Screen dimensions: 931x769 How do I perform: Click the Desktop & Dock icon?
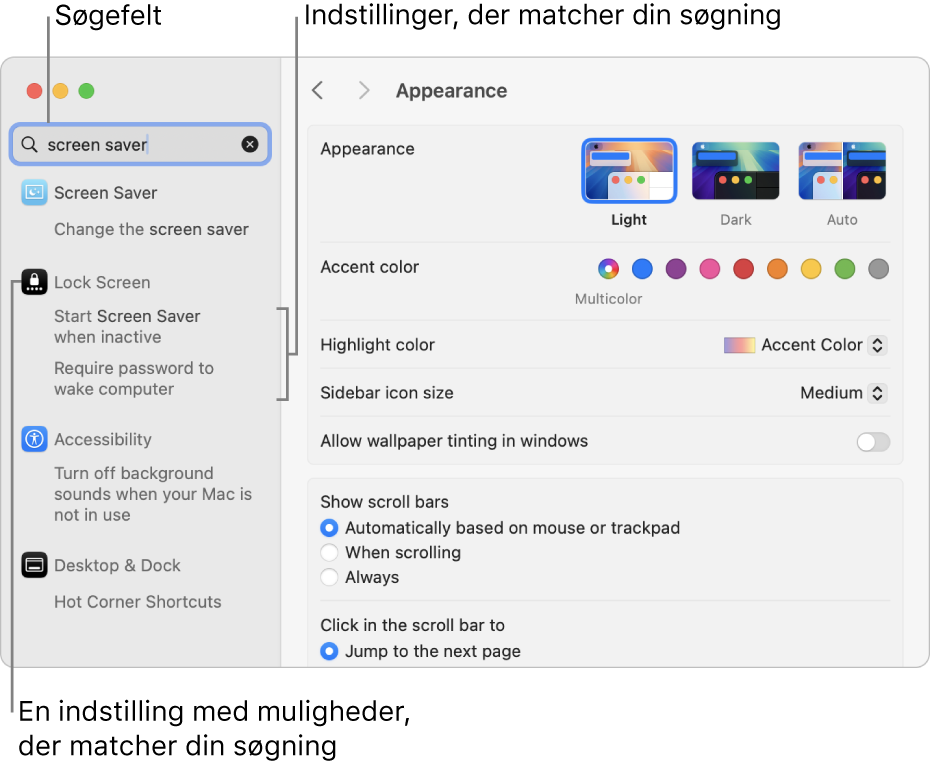coord(34,565)
